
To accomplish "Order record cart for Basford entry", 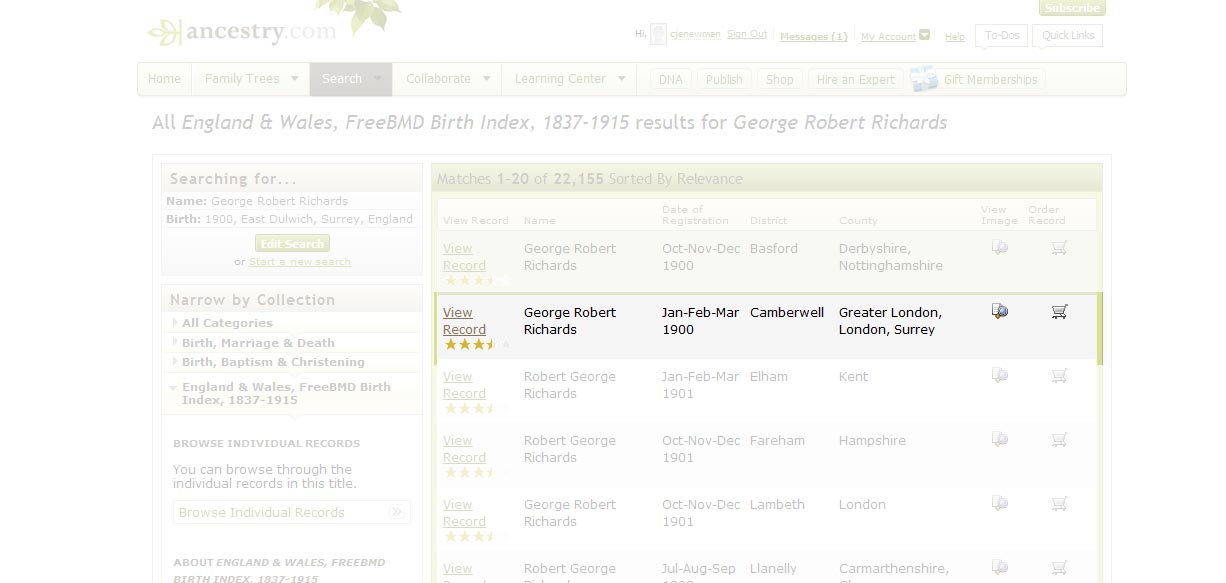I will click(x=1059, y=248).
